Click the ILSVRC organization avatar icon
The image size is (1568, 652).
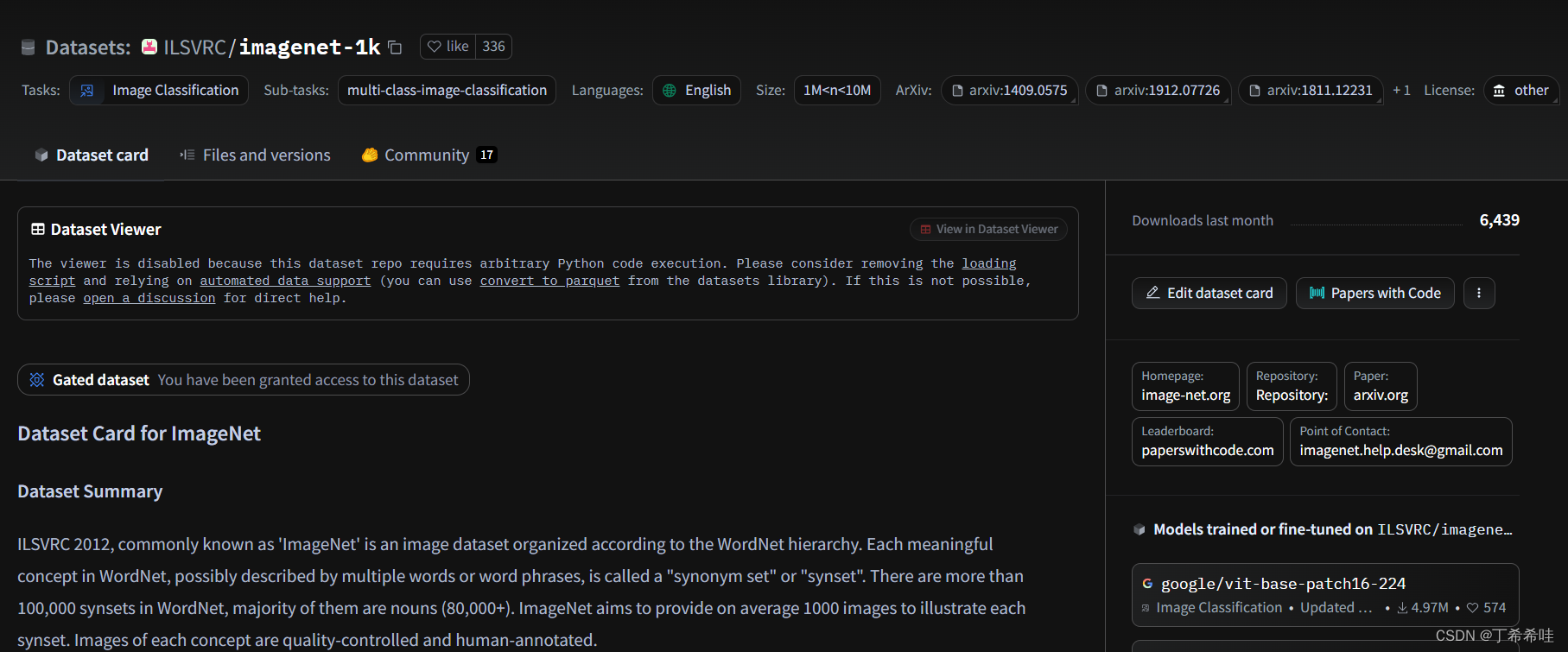tap(149, 47)
